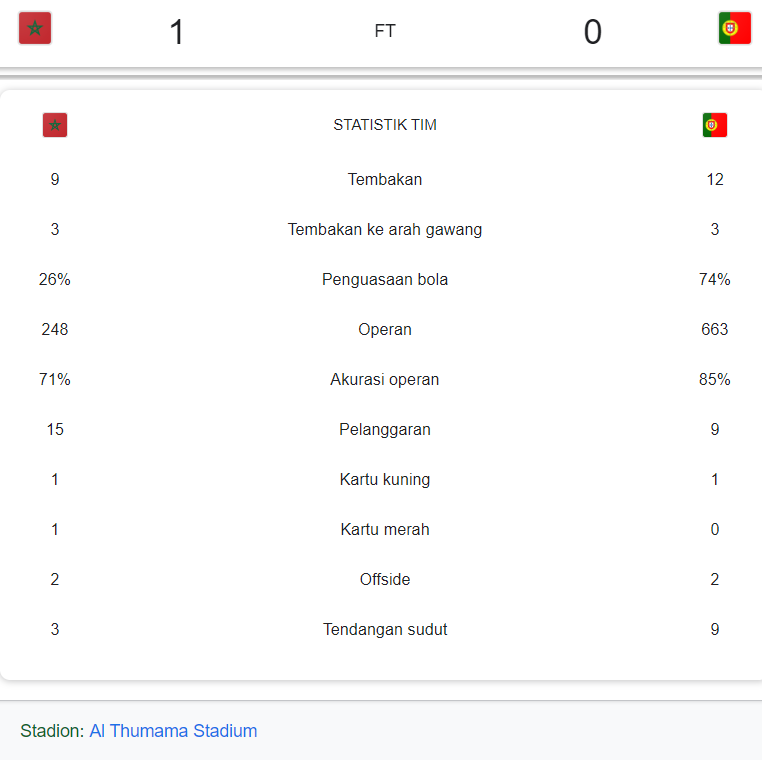This screenshot has height=760, width=762.
Task: Click Portugal's score of 0
Action: pos(592,32)
